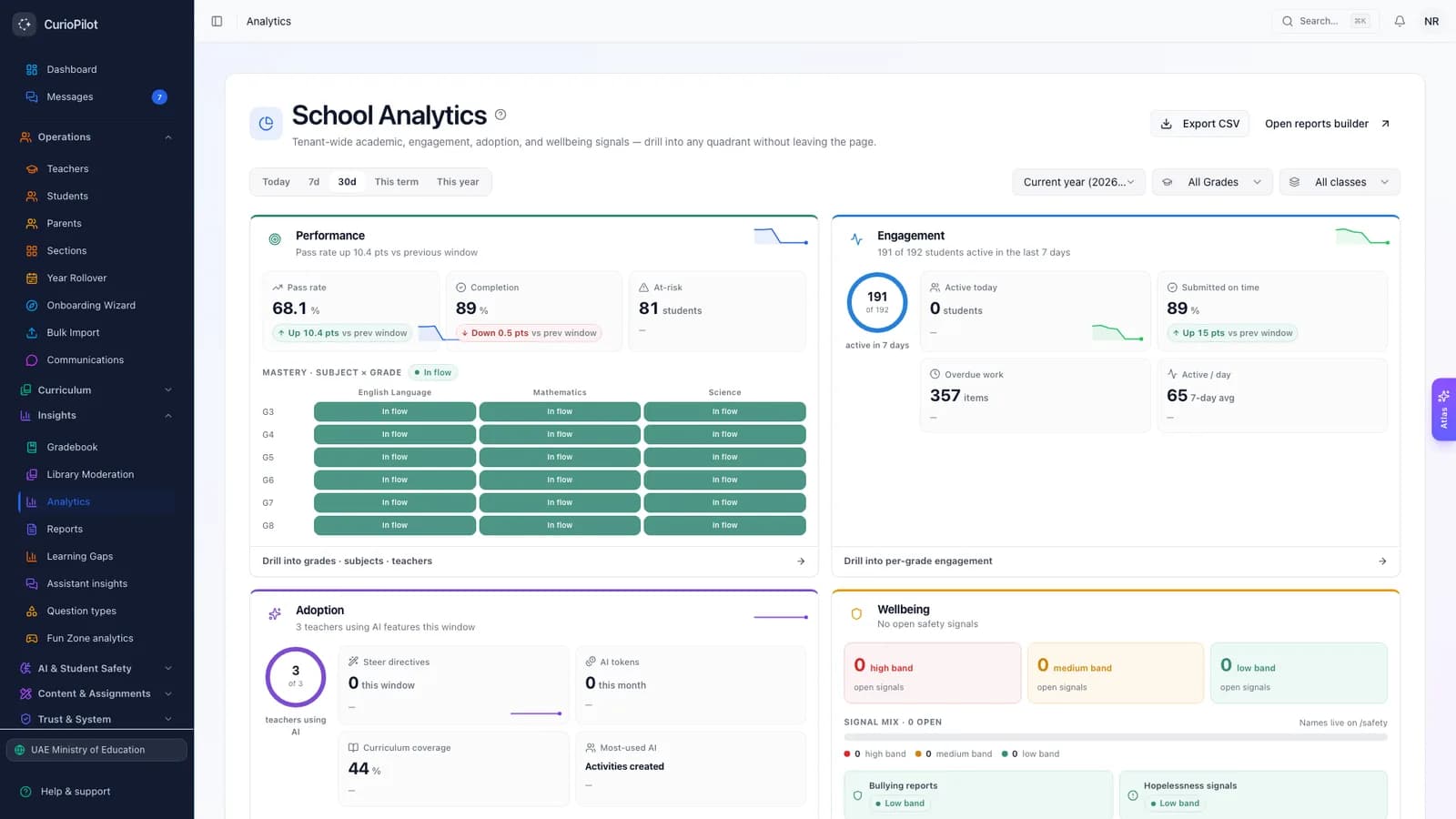The height and width of the screenshot is (819, 1456).
Task: Open the All Grades dropdown
Action: pos(1212,182)
